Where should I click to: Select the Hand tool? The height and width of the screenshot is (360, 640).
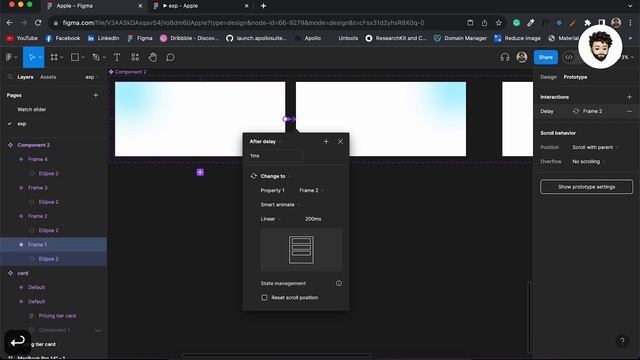pyautogui.click(x=153, y=58)
